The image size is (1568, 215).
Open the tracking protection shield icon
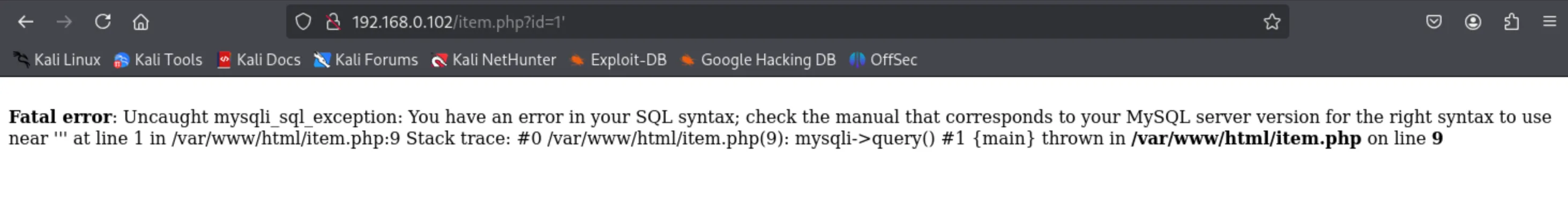click(303, 22)
